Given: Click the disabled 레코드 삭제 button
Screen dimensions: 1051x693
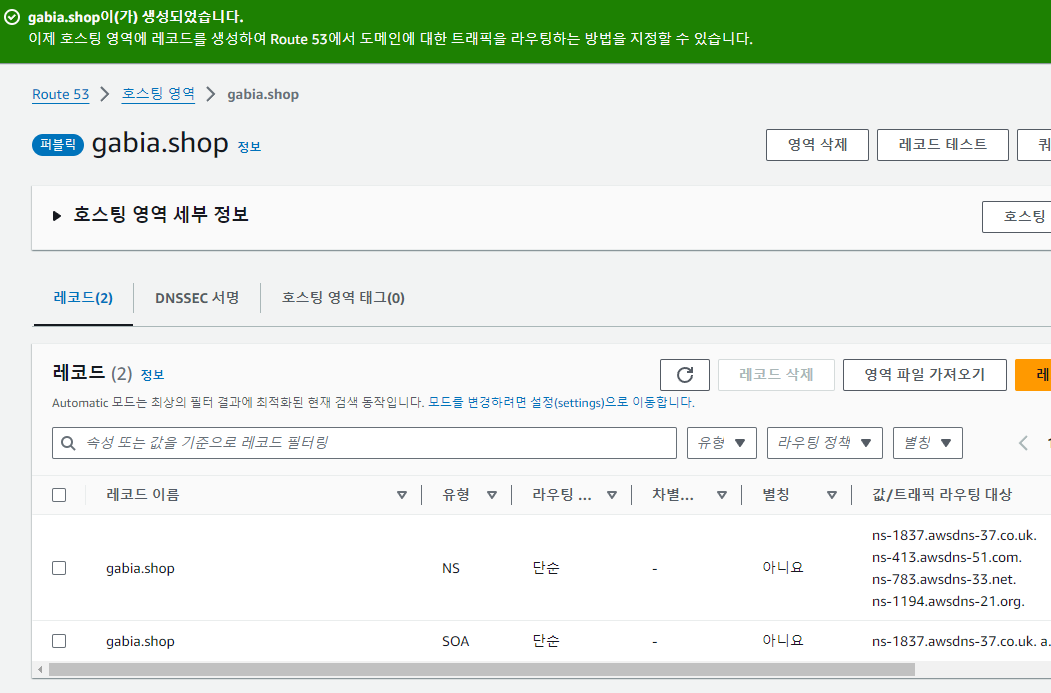Looking at the screenshot, I should click(776, 375).
